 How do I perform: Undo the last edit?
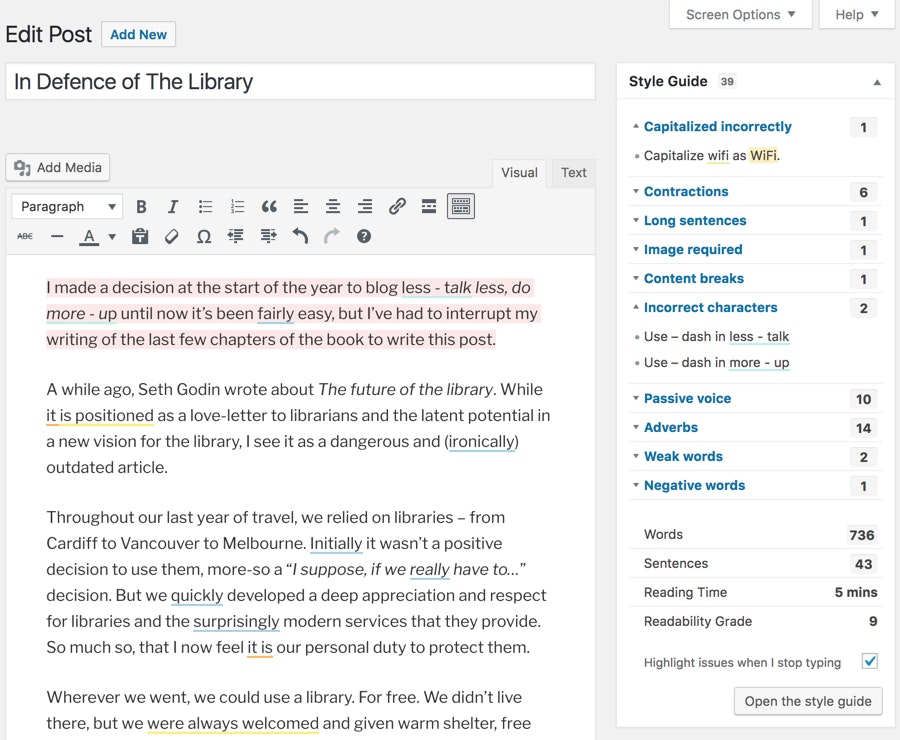click(299, 236)
